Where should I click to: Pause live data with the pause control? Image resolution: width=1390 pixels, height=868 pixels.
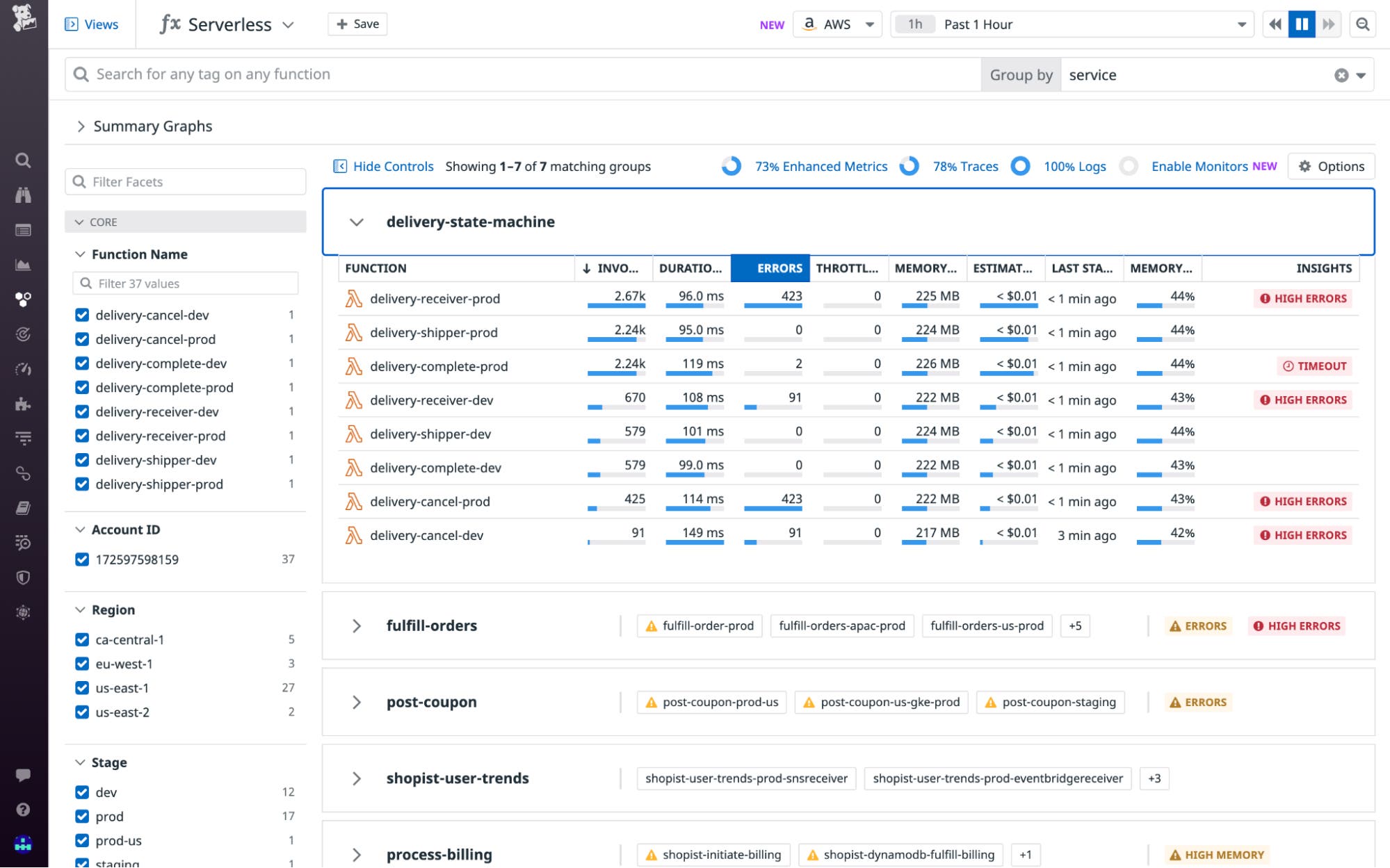point(1301,24)
